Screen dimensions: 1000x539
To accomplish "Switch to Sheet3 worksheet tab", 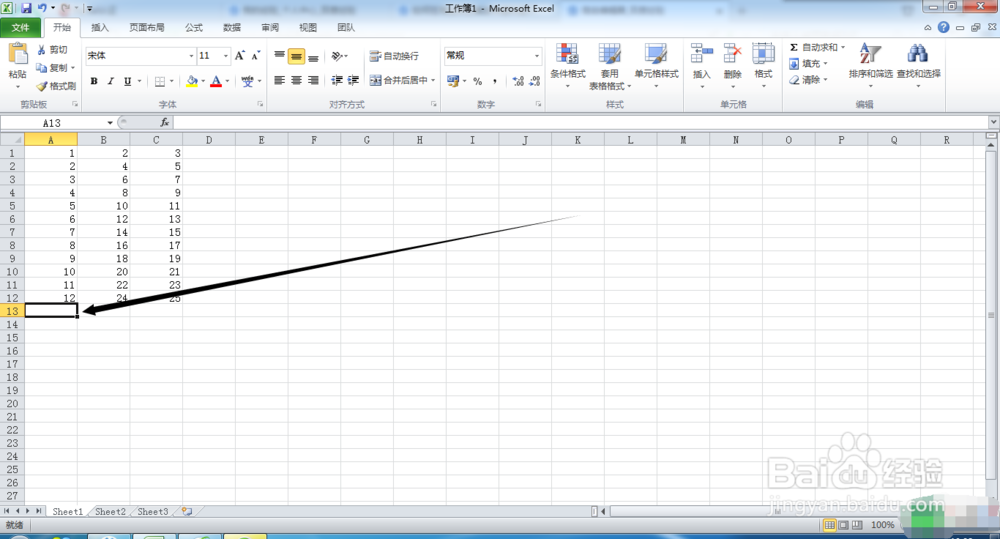I will tap(153, 512).
